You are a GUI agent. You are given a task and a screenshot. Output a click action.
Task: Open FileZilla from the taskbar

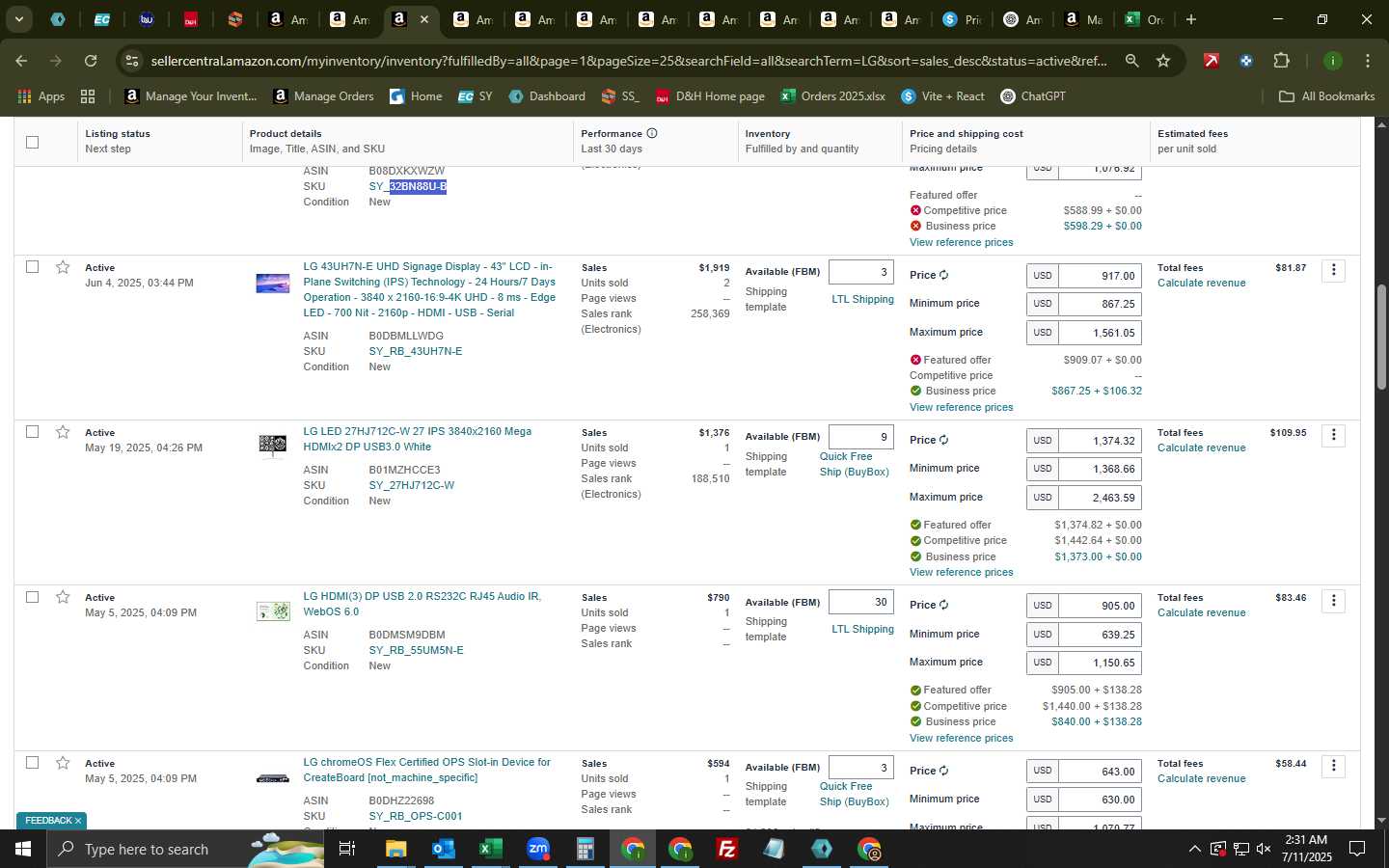pos(727,849)
